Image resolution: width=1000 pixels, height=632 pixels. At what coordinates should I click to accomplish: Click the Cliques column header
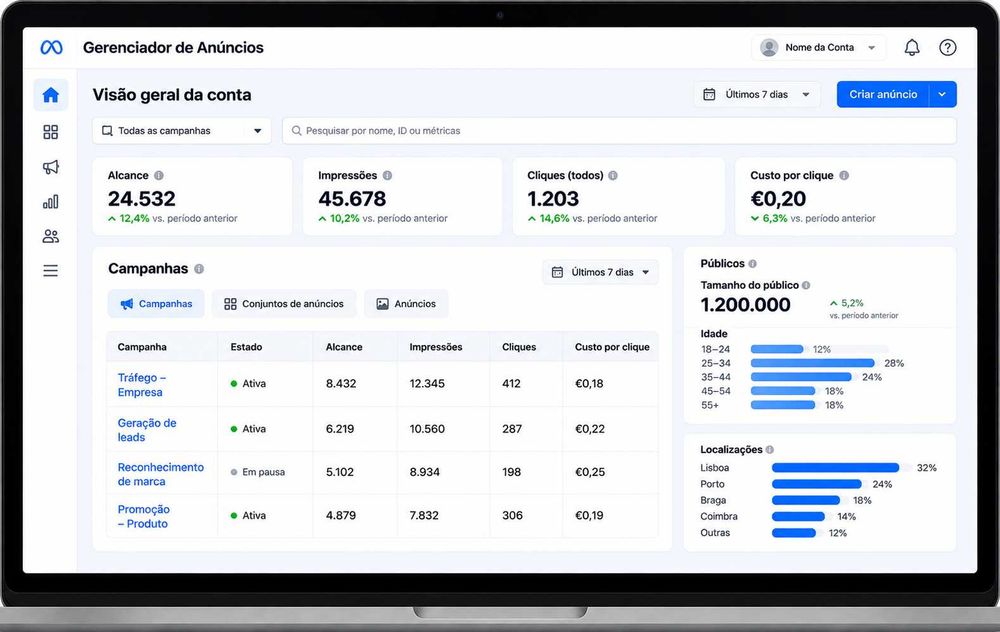(x=519, y=347)
